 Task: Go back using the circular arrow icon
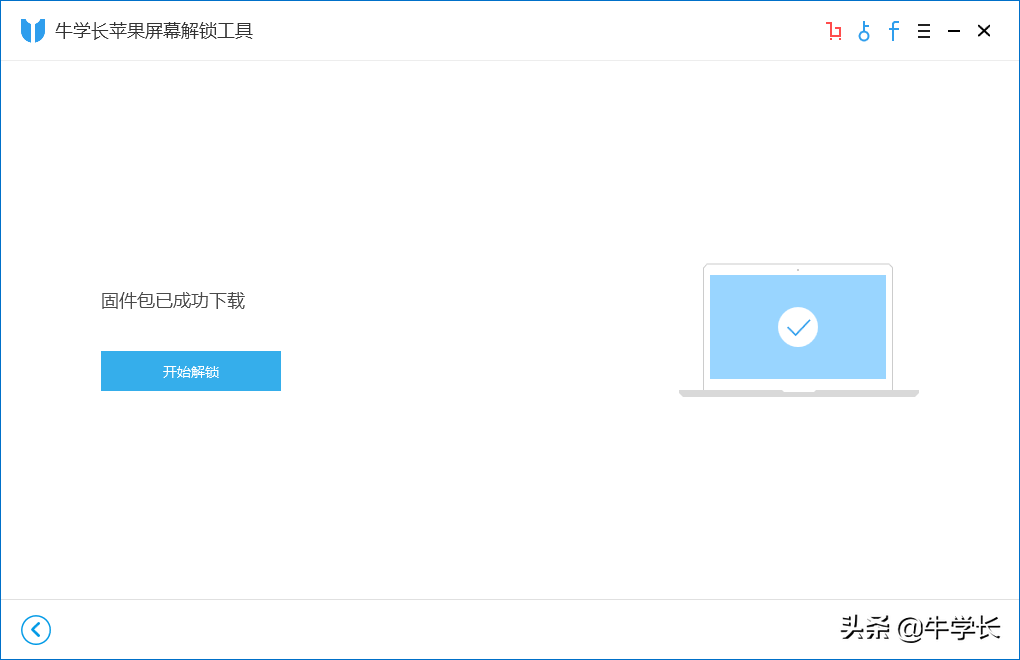tap(36, 629)
